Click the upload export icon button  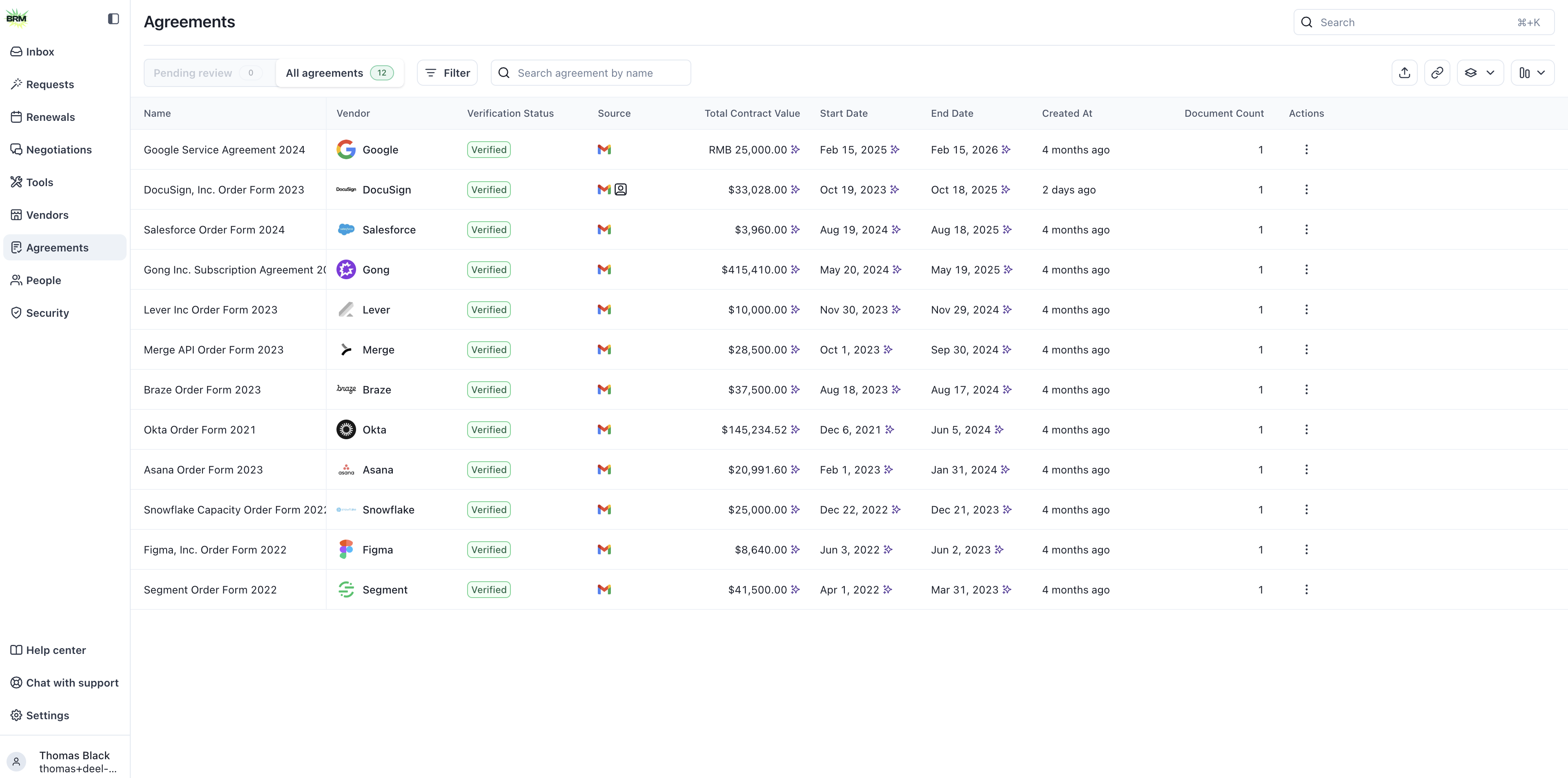pos(1404,73)
